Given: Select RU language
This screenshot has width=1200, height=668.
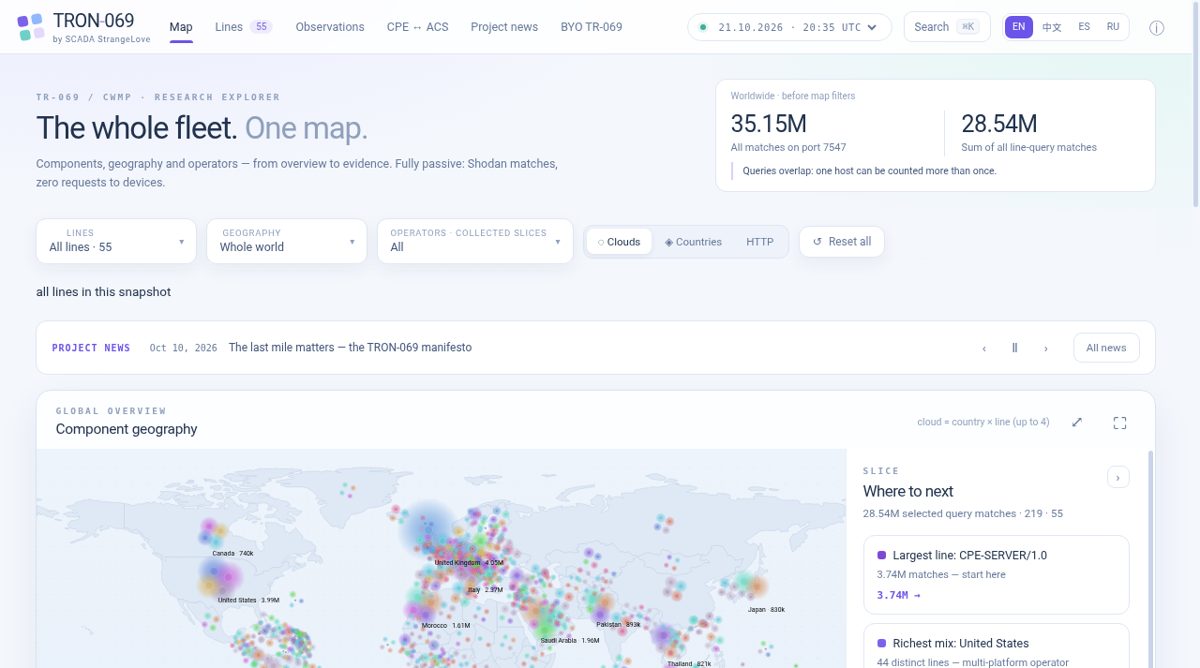Looking at the screenshot, I should coord(1113,27).
